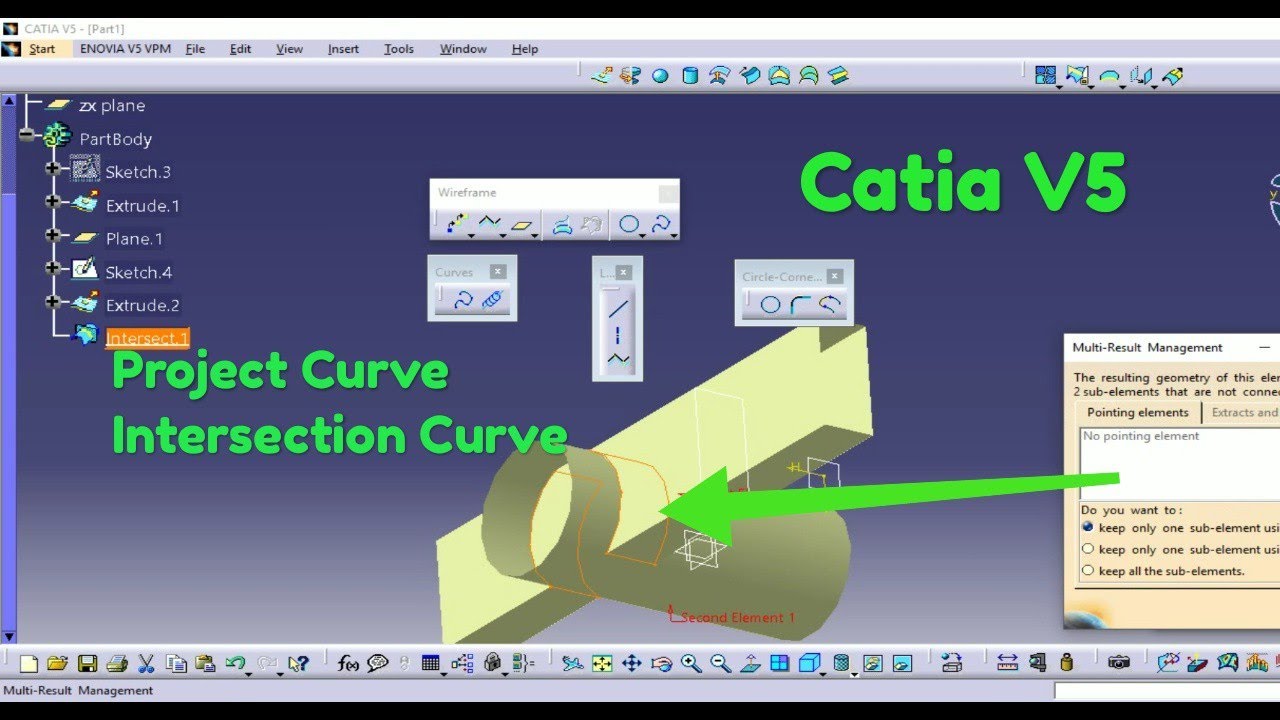Screen dimensions: 1280x720
Task: Click the Undo arrow icon
Action: [235, 663]
